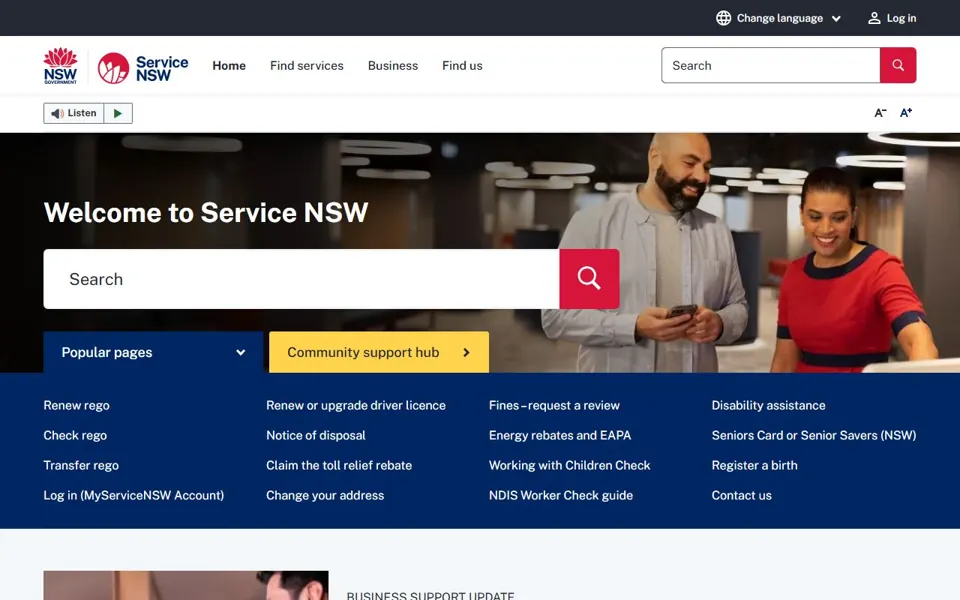Open the Contact us link
This screenshot has height=600, width=960.
click(x=741, y=495)
